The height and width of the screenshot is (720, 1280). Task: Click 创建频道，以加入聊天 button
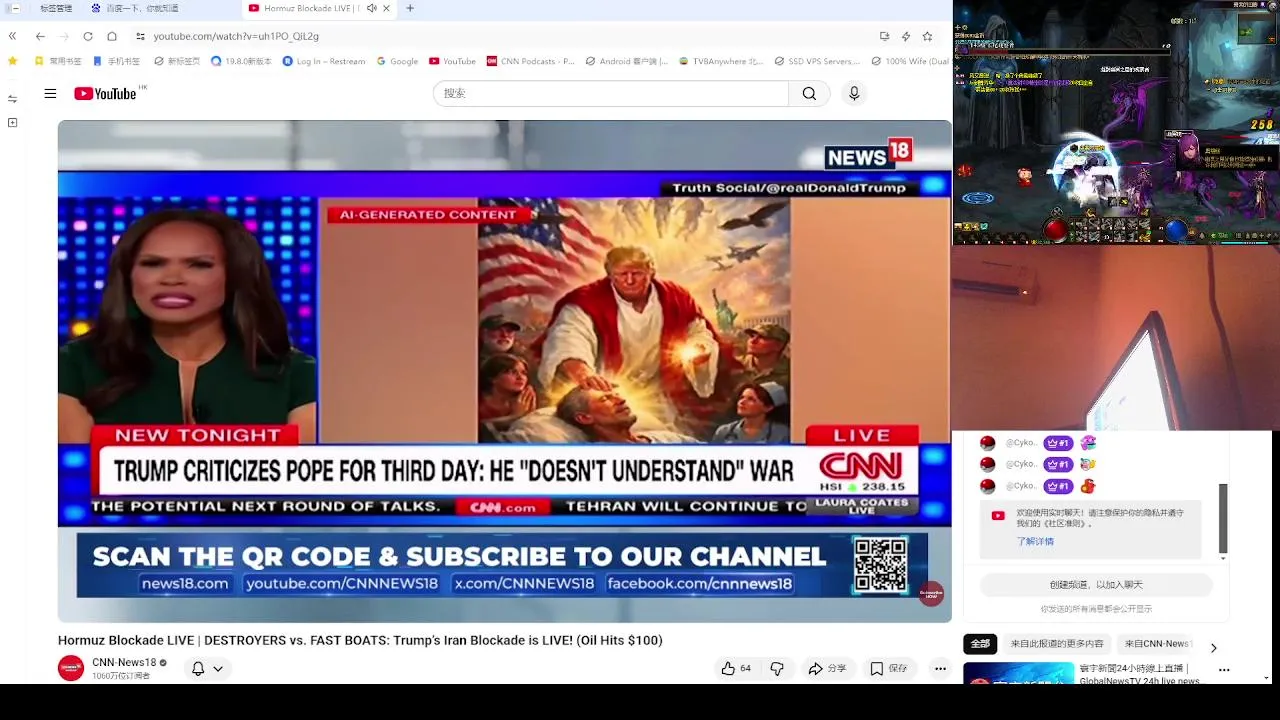coord(1096,585)
